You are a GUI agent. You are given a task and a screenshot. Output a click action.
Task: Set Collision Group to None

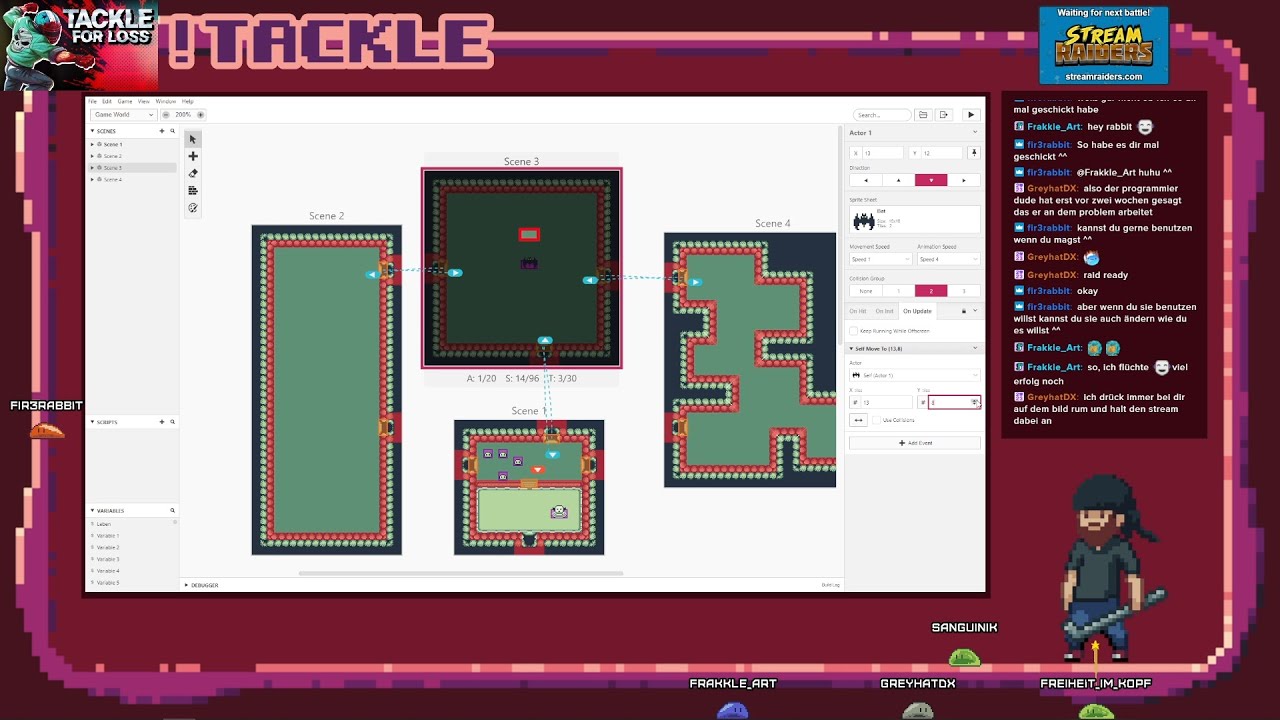865,291
